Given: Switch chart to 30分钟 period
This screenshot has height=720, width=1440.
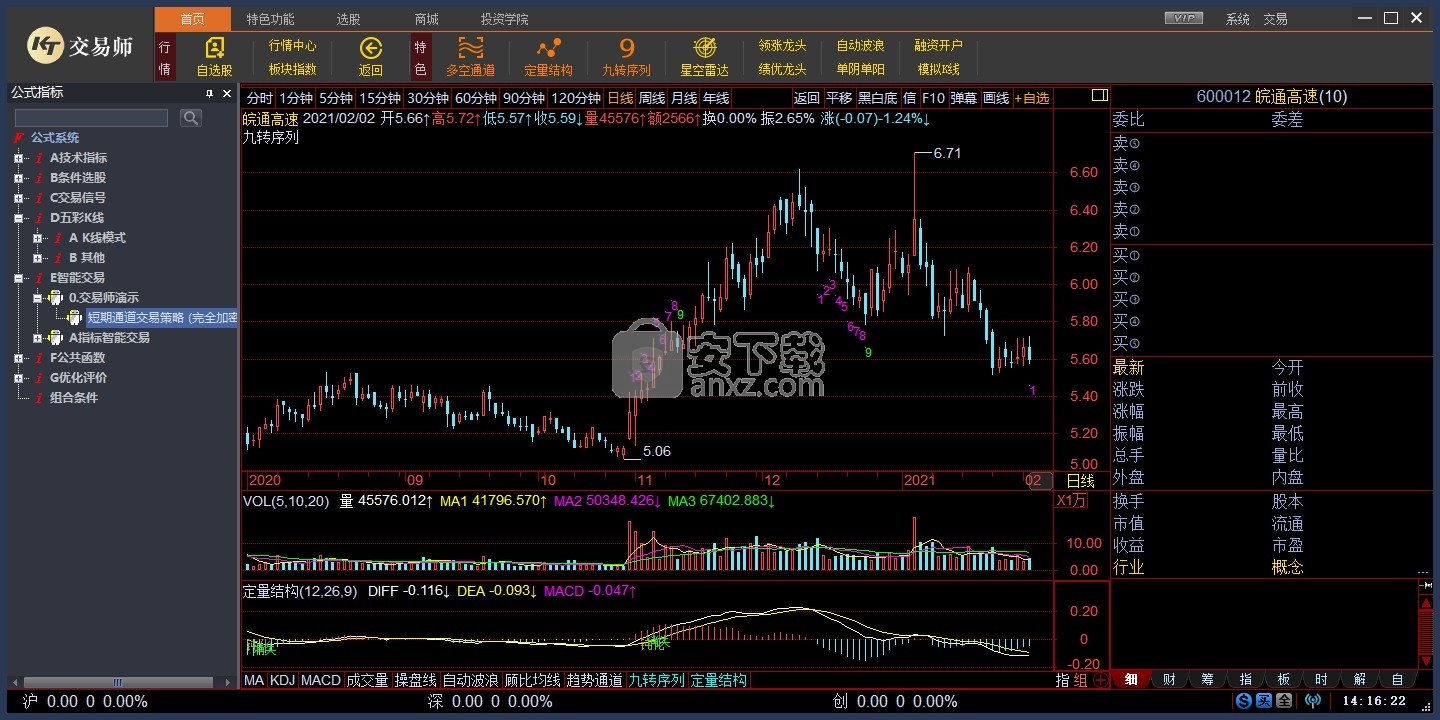Looking at the screenshot, I should point(428,98).
